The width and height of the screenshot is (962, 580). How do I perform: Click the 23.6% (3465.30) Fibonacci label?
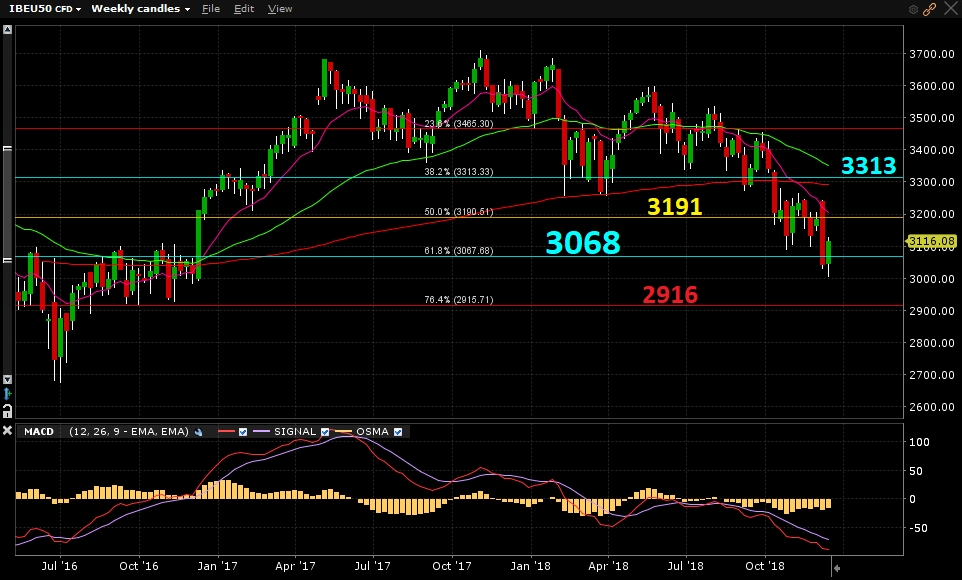click(x=459, y=124)
